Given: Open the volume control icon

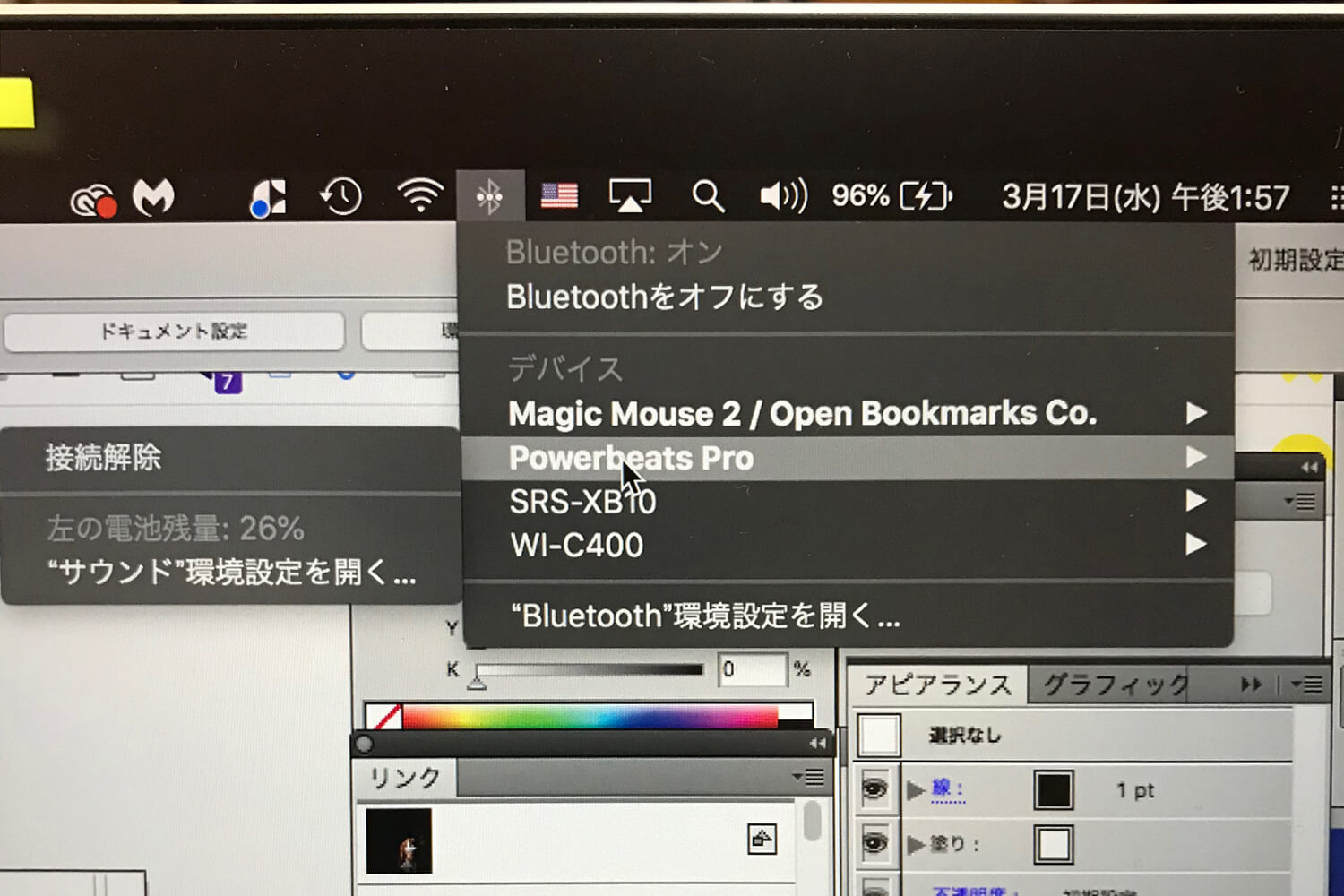Looking at the screenshot, I should 783,195.
